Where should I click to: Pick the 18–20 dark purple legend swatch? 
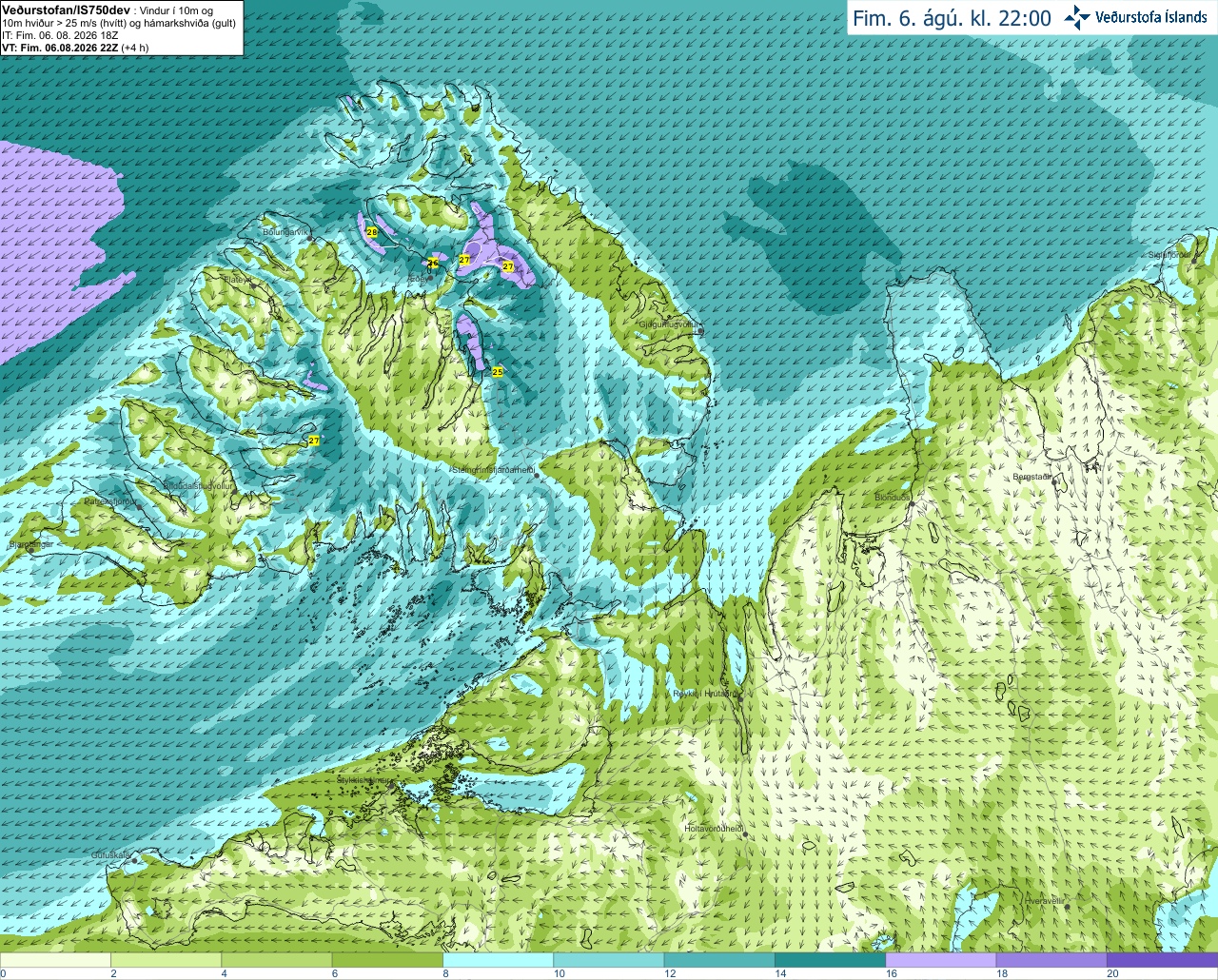click(x=1051, y=960)
